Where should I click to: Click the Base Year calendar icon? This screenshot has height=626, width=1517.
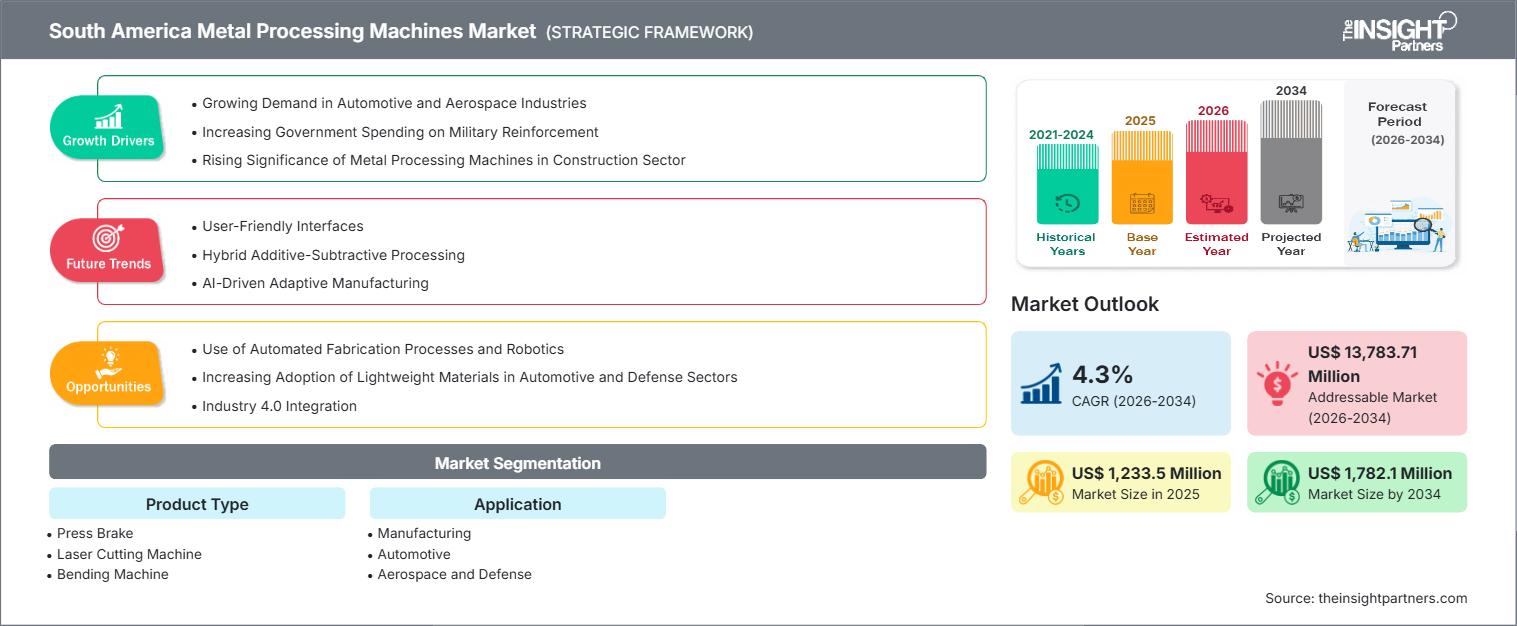[x=1142, y=204]
